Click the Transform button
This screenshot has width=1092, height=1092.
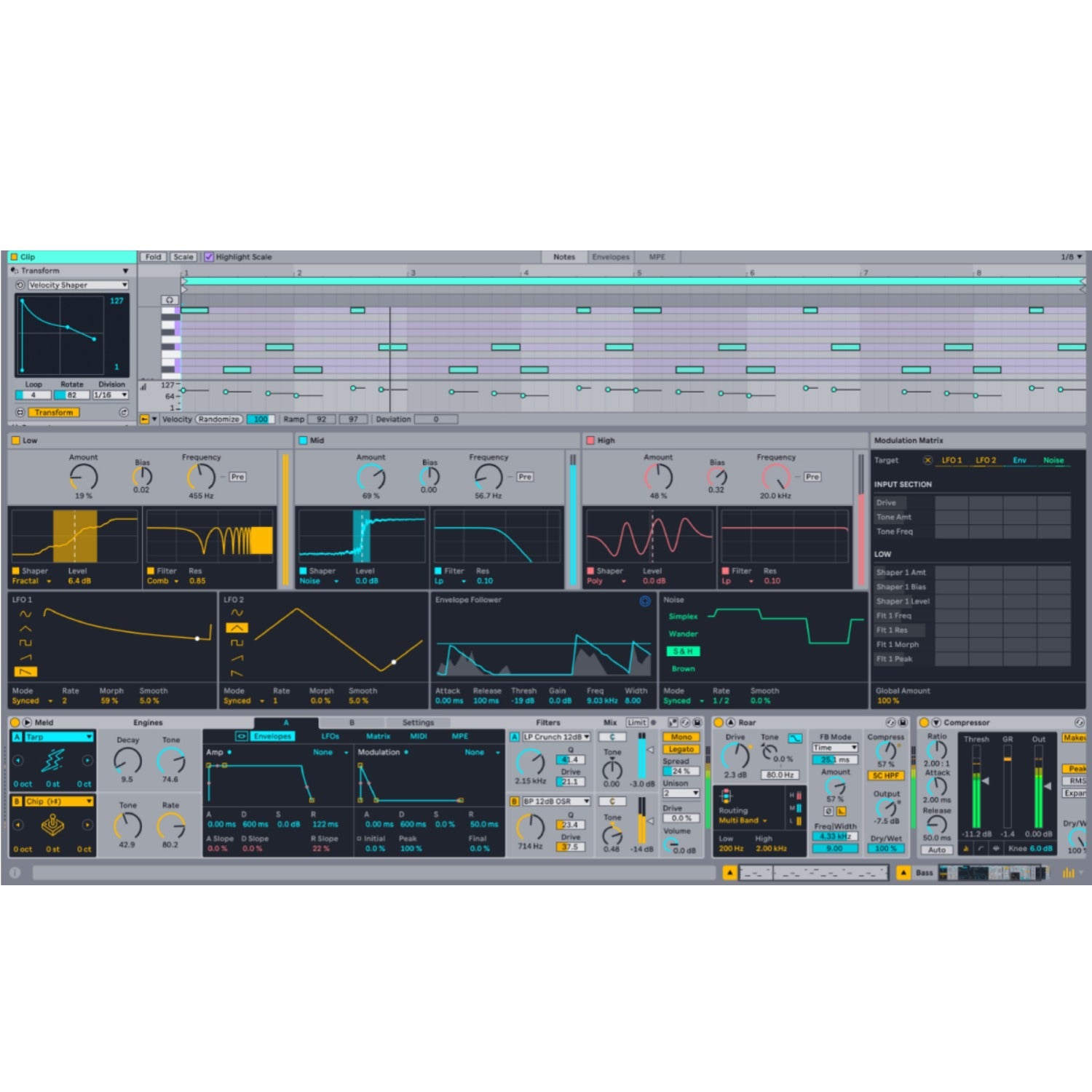52,411
